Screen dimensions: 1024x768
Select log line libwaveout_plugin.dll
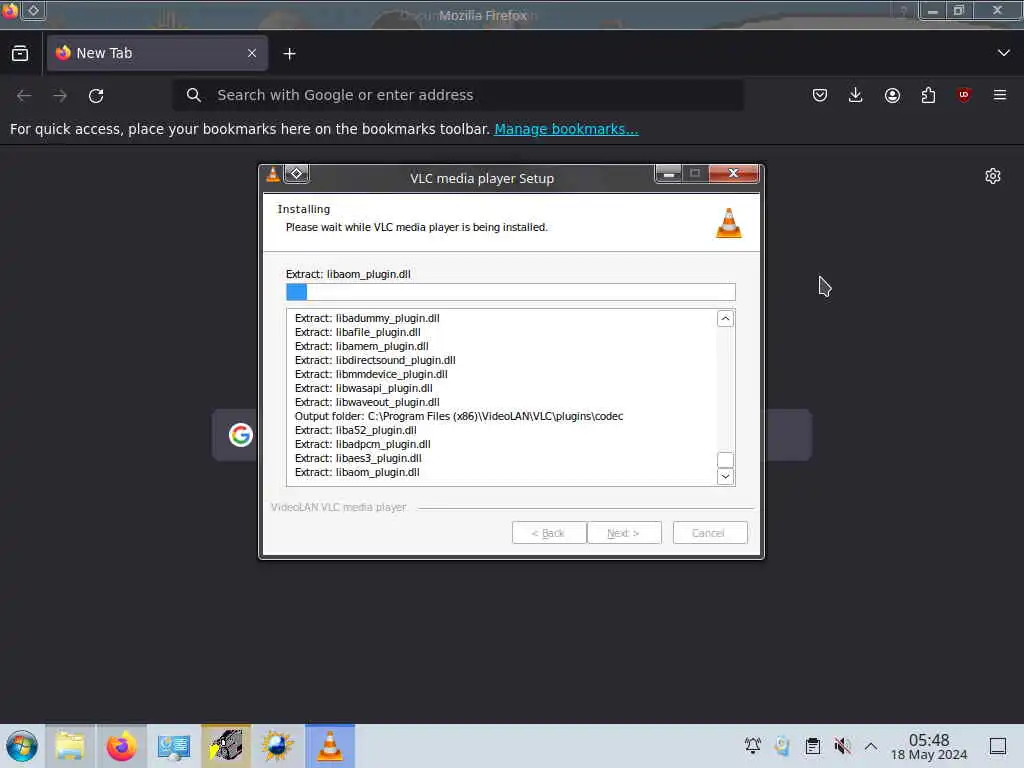(367, 402)
